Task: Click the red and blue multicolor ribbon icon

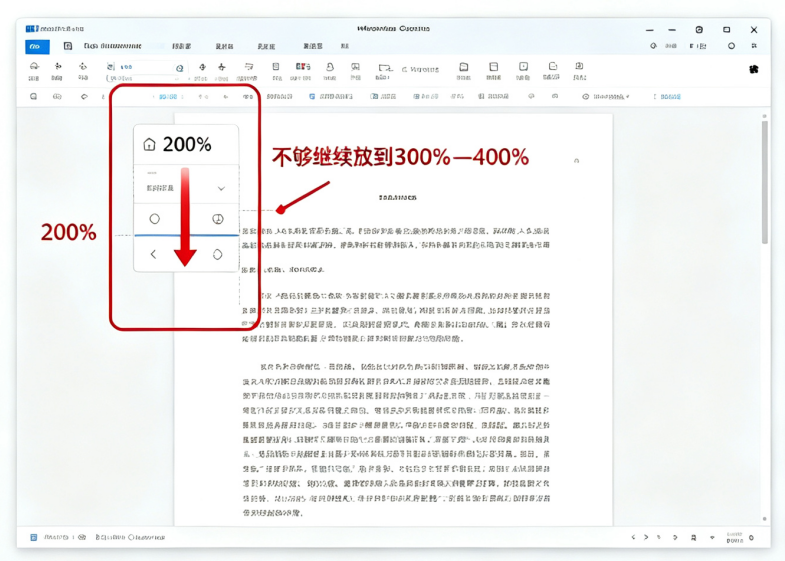Action: pos(303,67)
